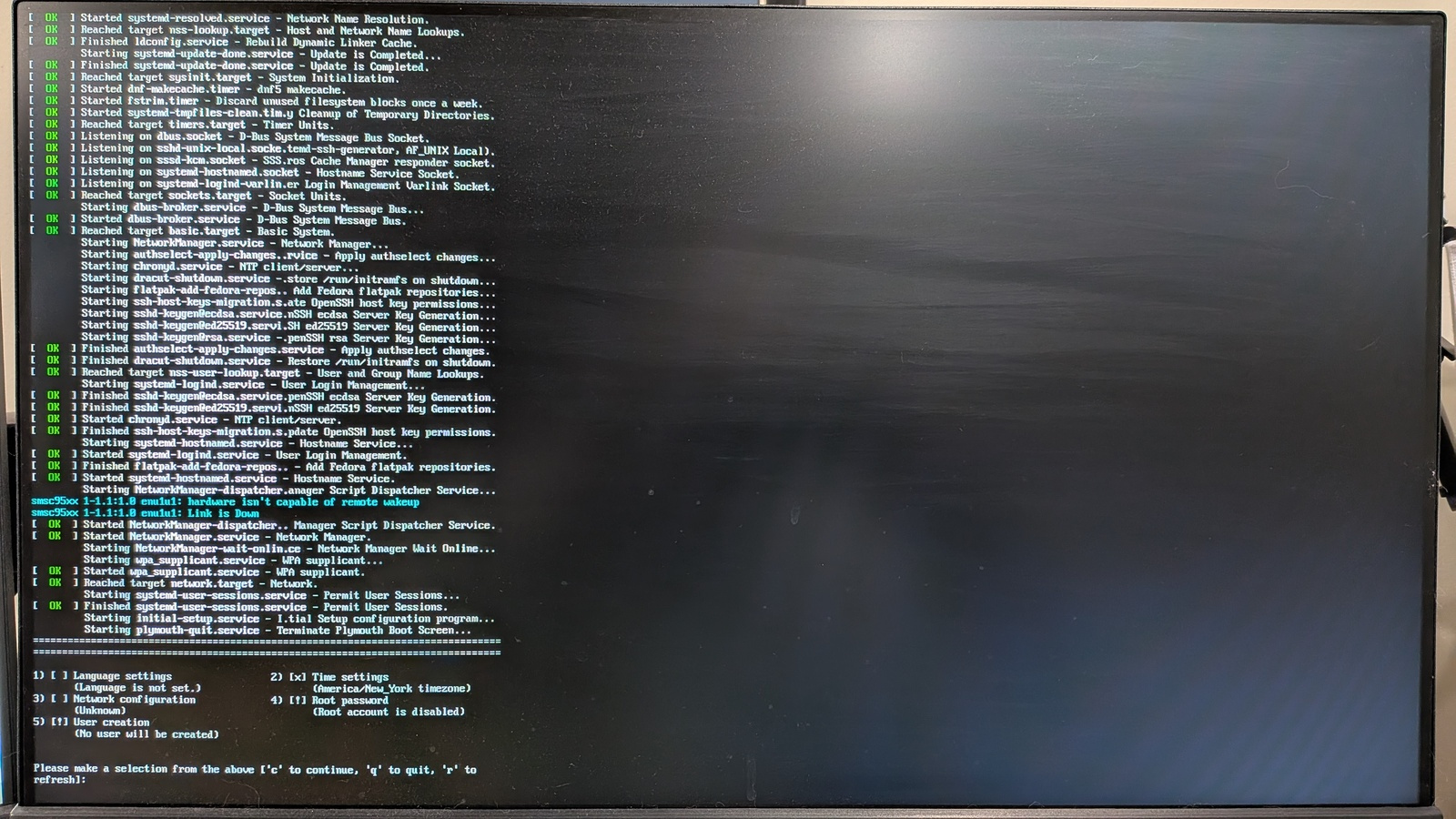
Task: Select the Time settings menu entry
Action: point(350,676)
